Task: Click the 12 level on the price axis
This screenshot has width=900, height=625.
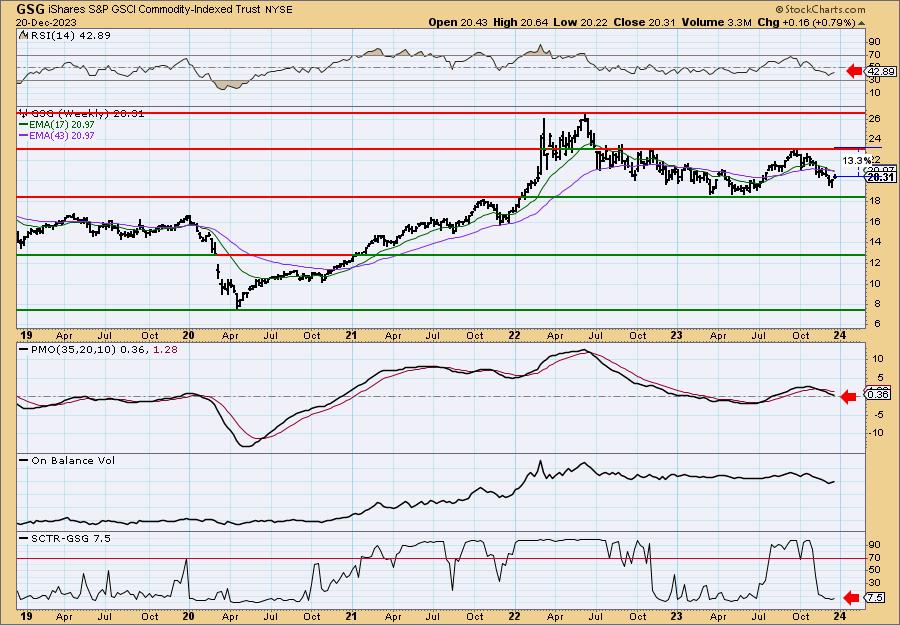Action: click(x=875, y=263)
